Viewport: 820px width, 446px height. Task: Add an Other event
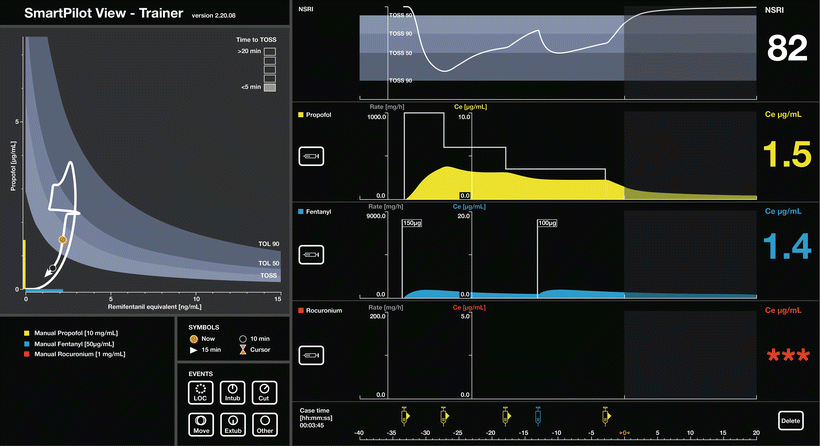[x=262, y=425]
